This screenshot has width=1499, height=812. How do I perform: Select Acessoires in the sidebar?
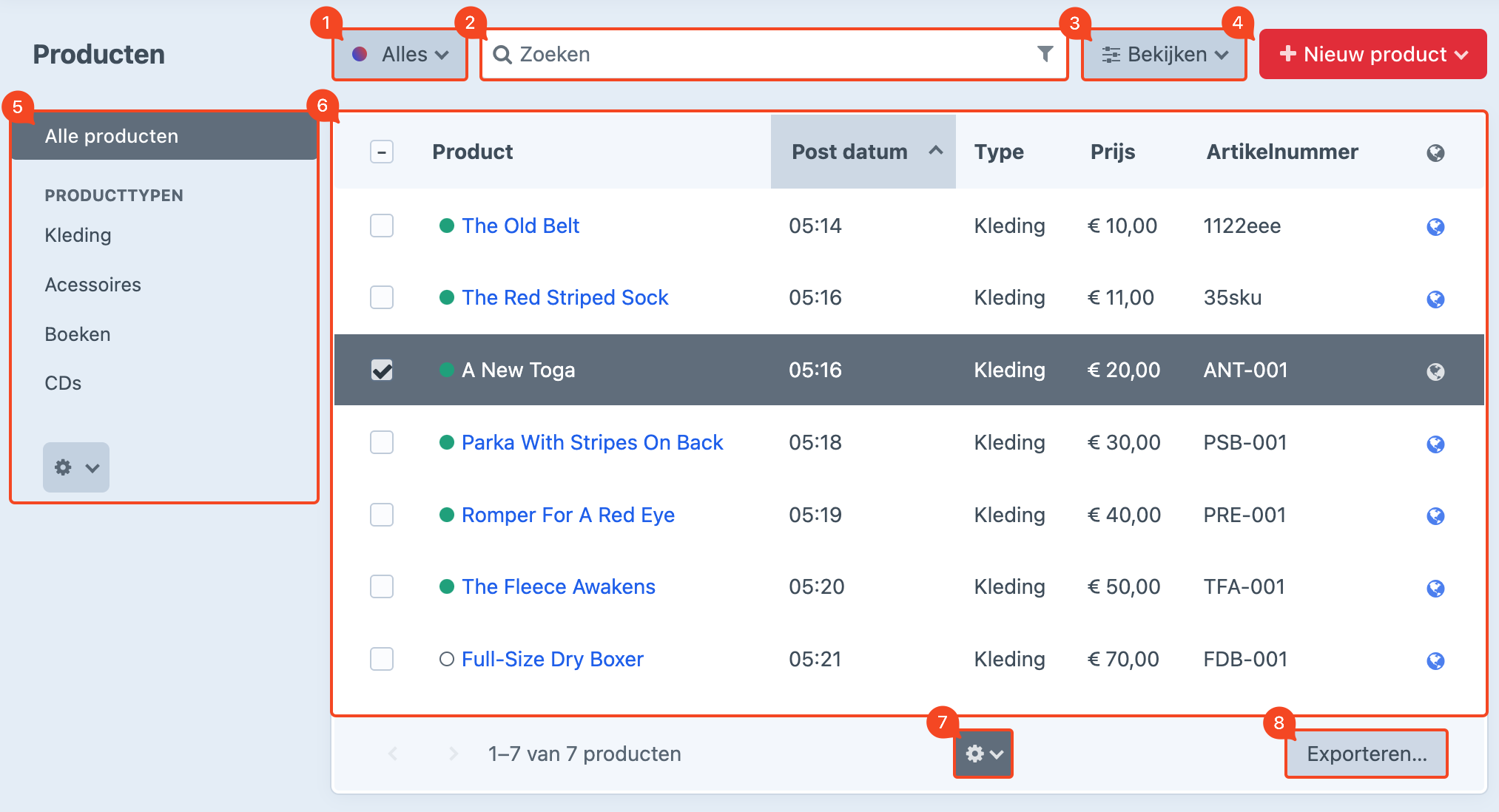tap(93, 285)
